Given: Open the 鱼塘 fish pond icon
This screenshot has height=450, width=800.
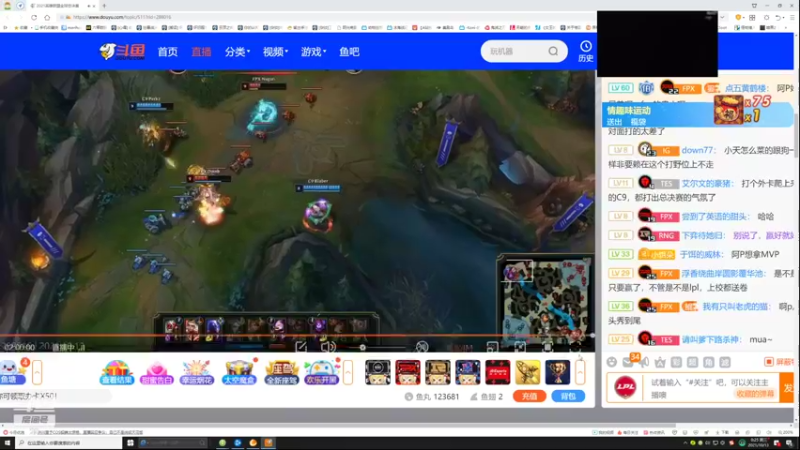Looking at the screenshot, I should coord(13,372).
